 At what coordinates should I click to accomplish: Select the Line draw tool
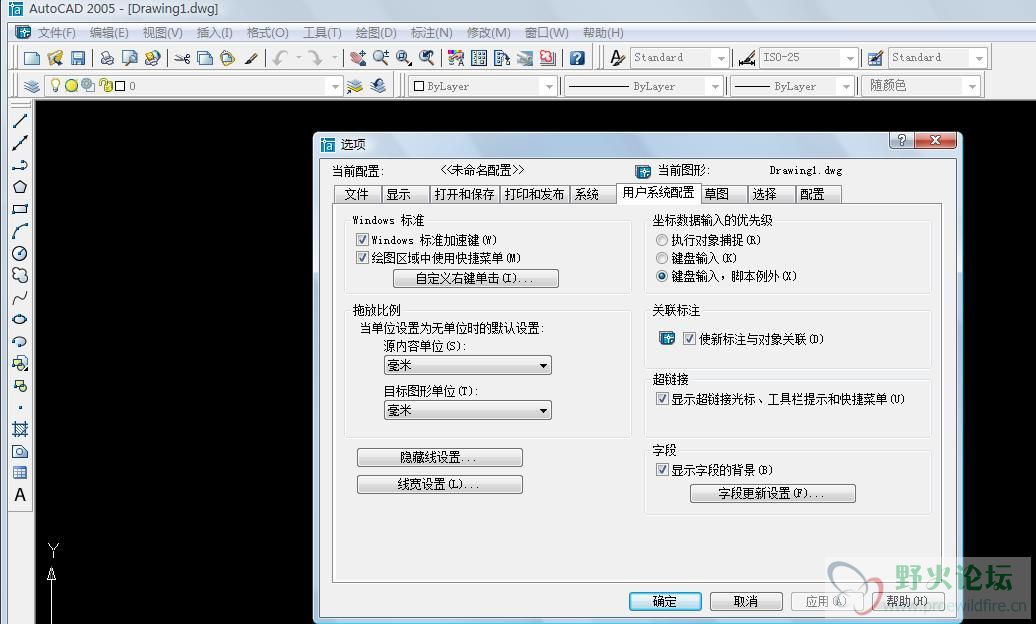point(20,120)
